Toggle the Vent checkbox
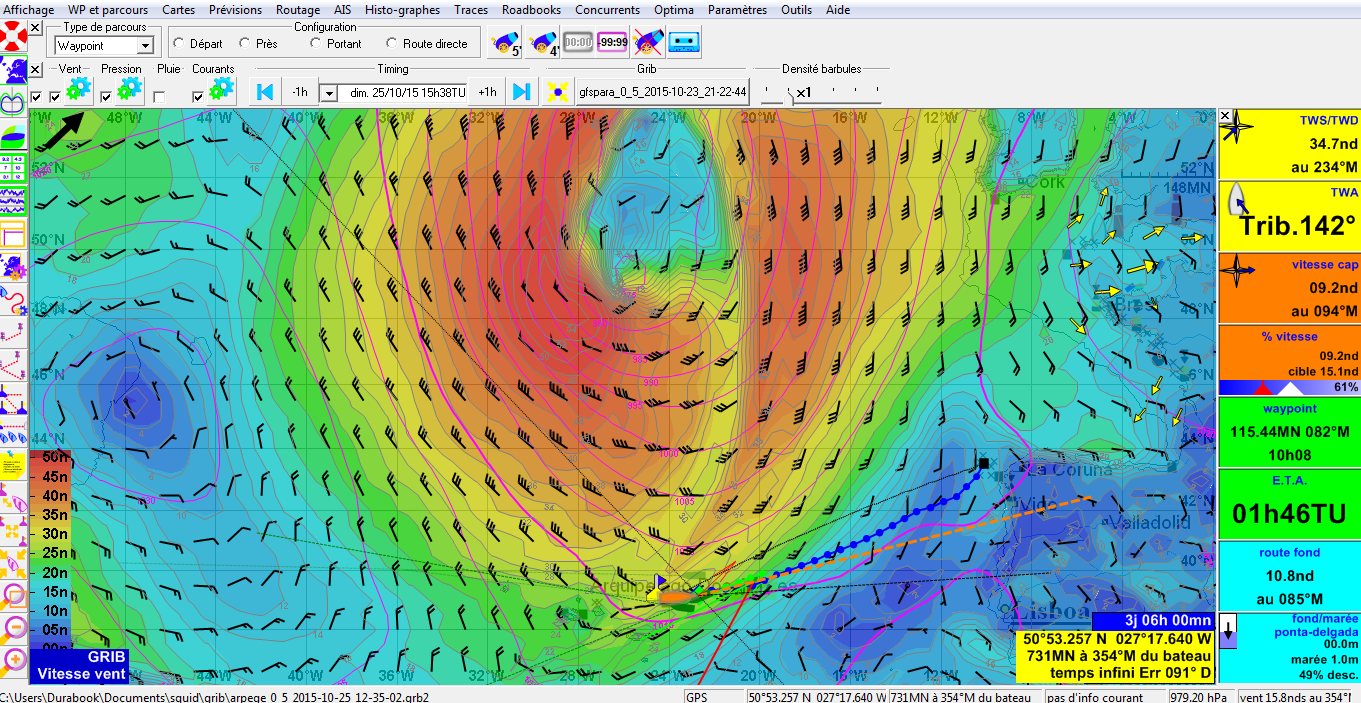The width and height of the screenshot is (1361, 703). (55, 97)
